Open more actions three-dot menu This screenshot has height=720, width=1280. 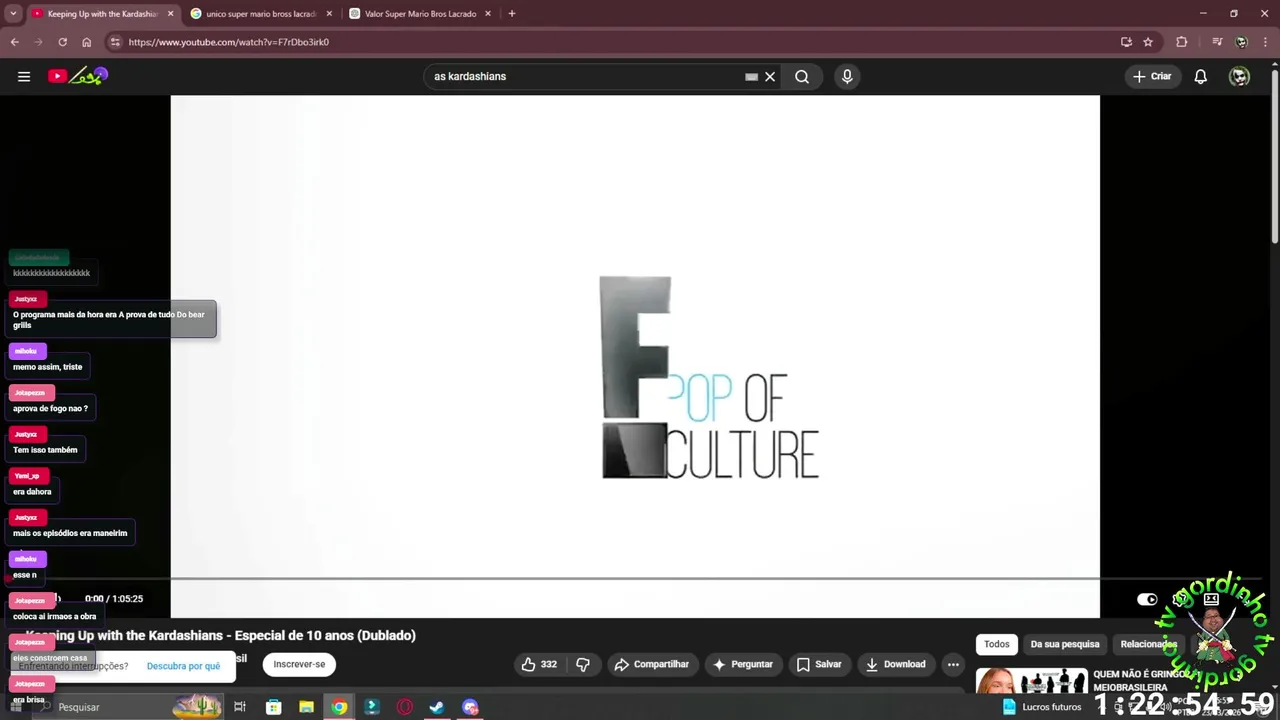(x=953, y=664)
